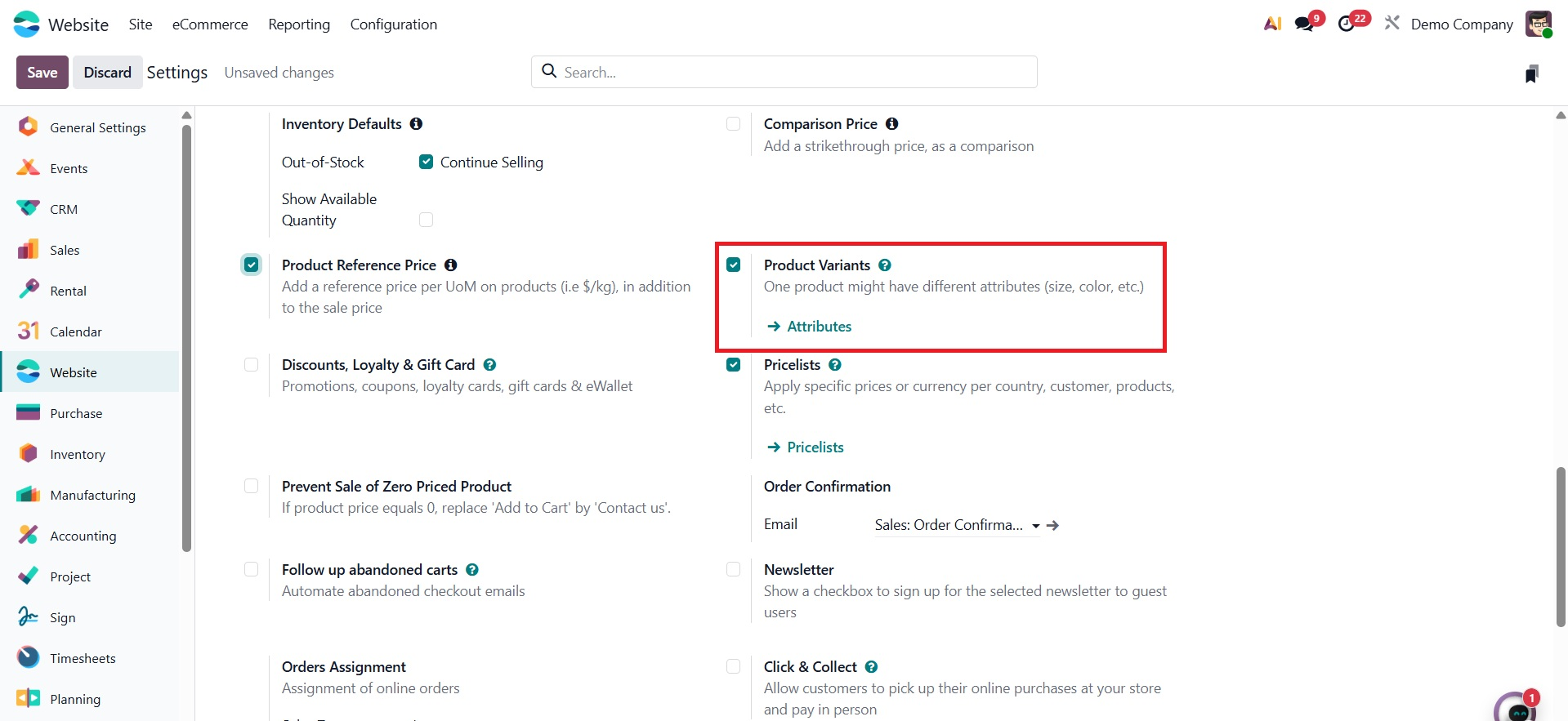This screenshot has height=721, width=1568.
Task: Open user avatar menu
Action: click(1538, 24)
